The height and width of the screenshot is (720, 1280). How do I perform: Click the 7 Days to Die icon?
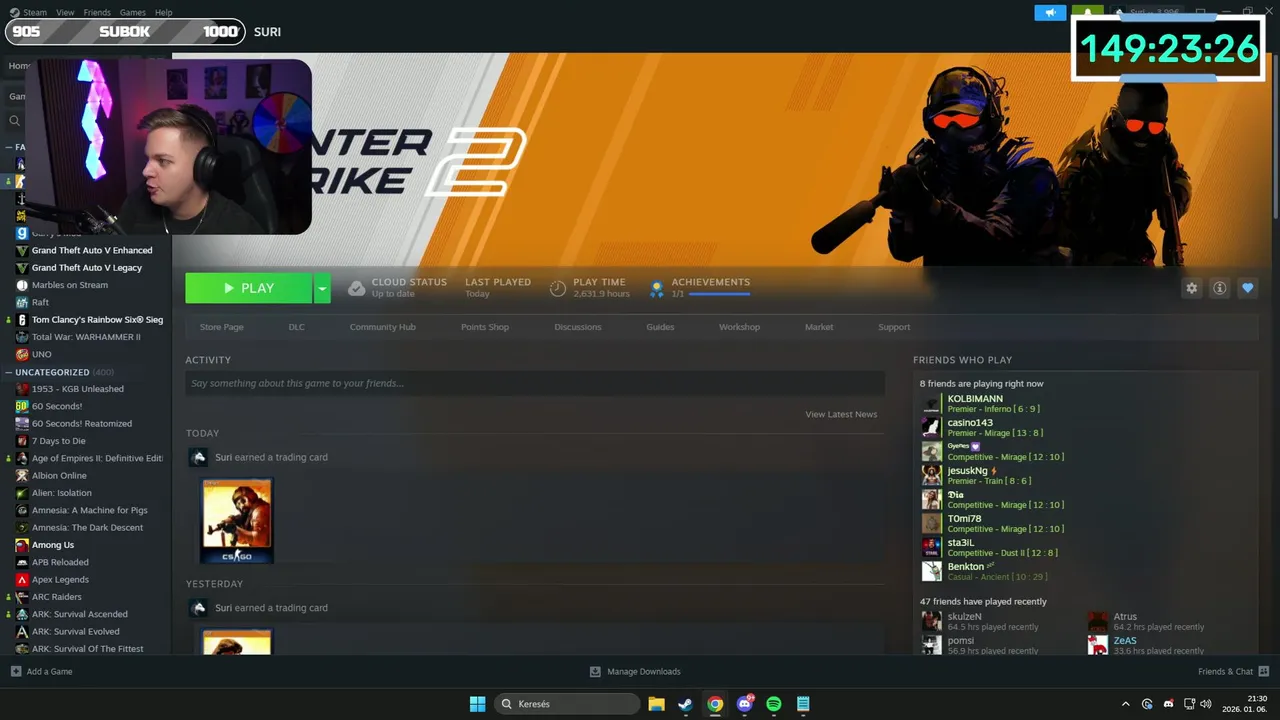(22, 441)
